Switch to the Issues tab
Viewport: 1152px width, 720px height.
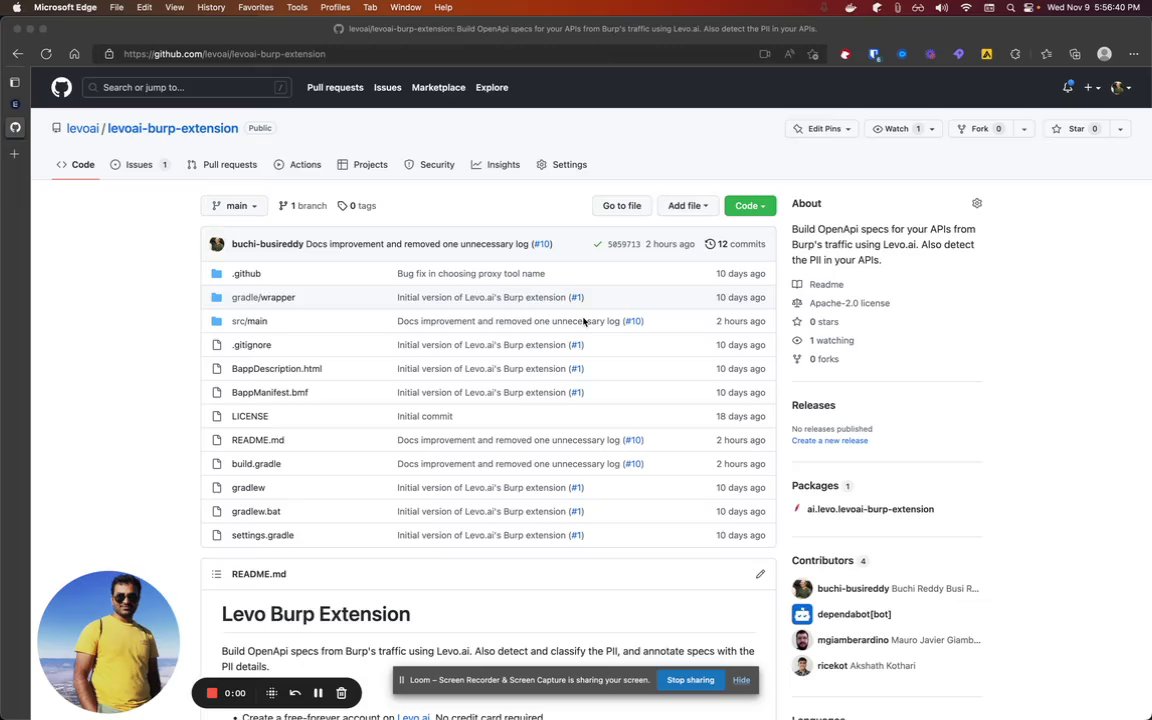(x=140, y=165)
